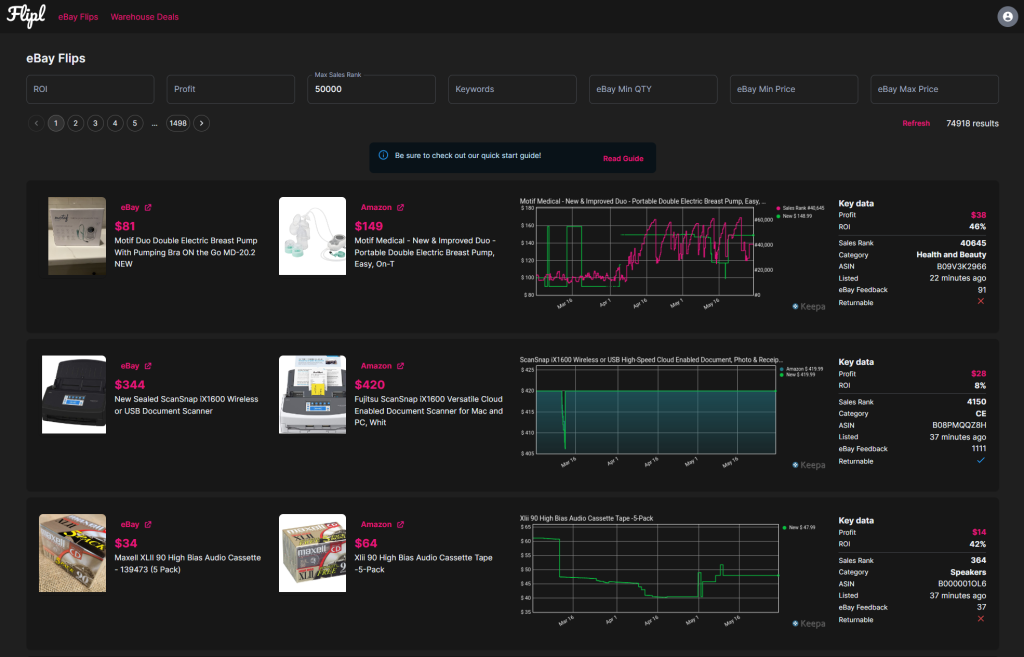Image resolution: width=1024 pixels, height=657 pixels.
Task: Click the Max Sales Rank field showing 50000
Action: (x=372, y=89)
